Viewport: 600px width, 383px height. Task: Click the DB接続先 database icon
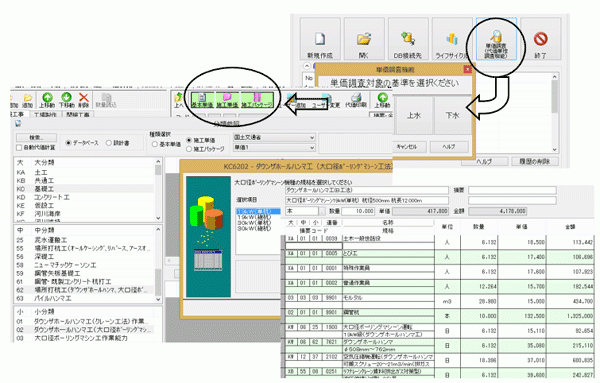click(x=408, y=38)
